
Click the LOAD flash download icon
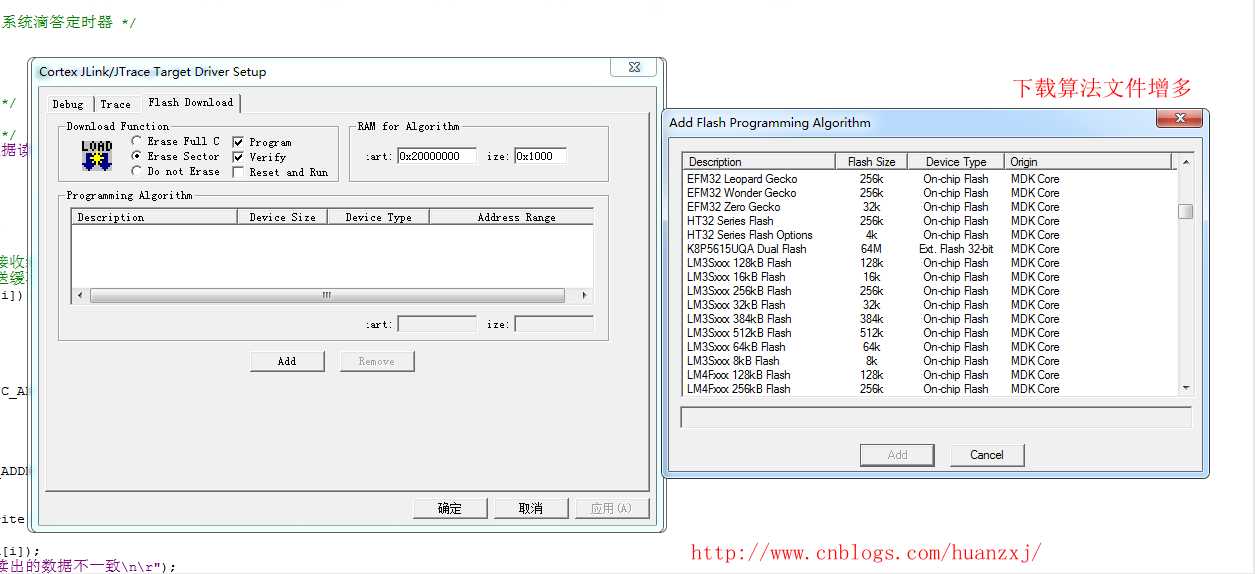[x=97, y=156]
